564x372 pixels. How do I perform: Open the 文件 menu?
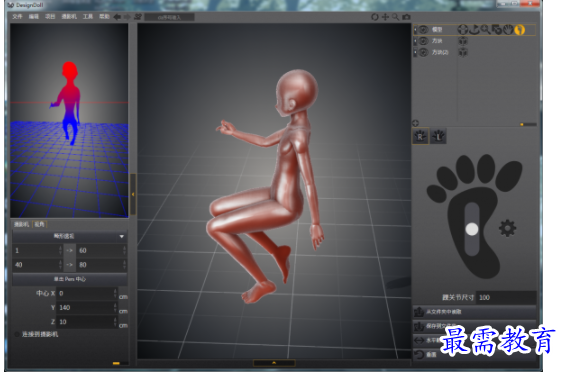(17, 17)
